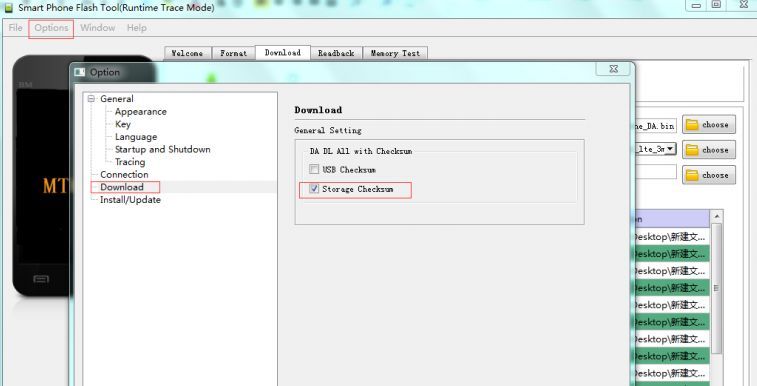757x386 pixels.
Task: Maximize the Flash Tool main window
Action: point(716,4)
